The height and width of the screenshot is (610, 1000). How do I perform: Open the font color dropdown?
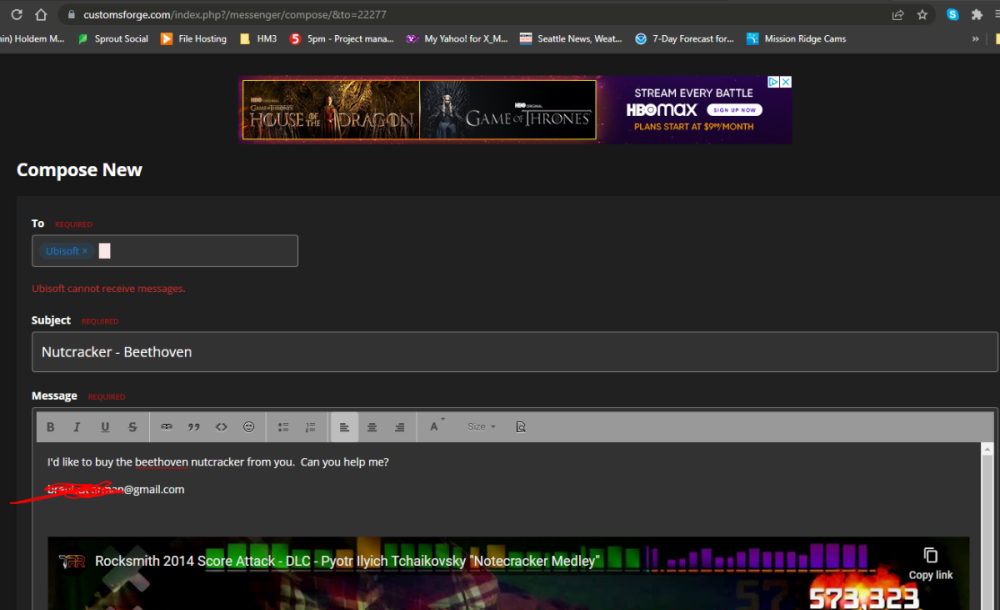[x=435, y=427]
